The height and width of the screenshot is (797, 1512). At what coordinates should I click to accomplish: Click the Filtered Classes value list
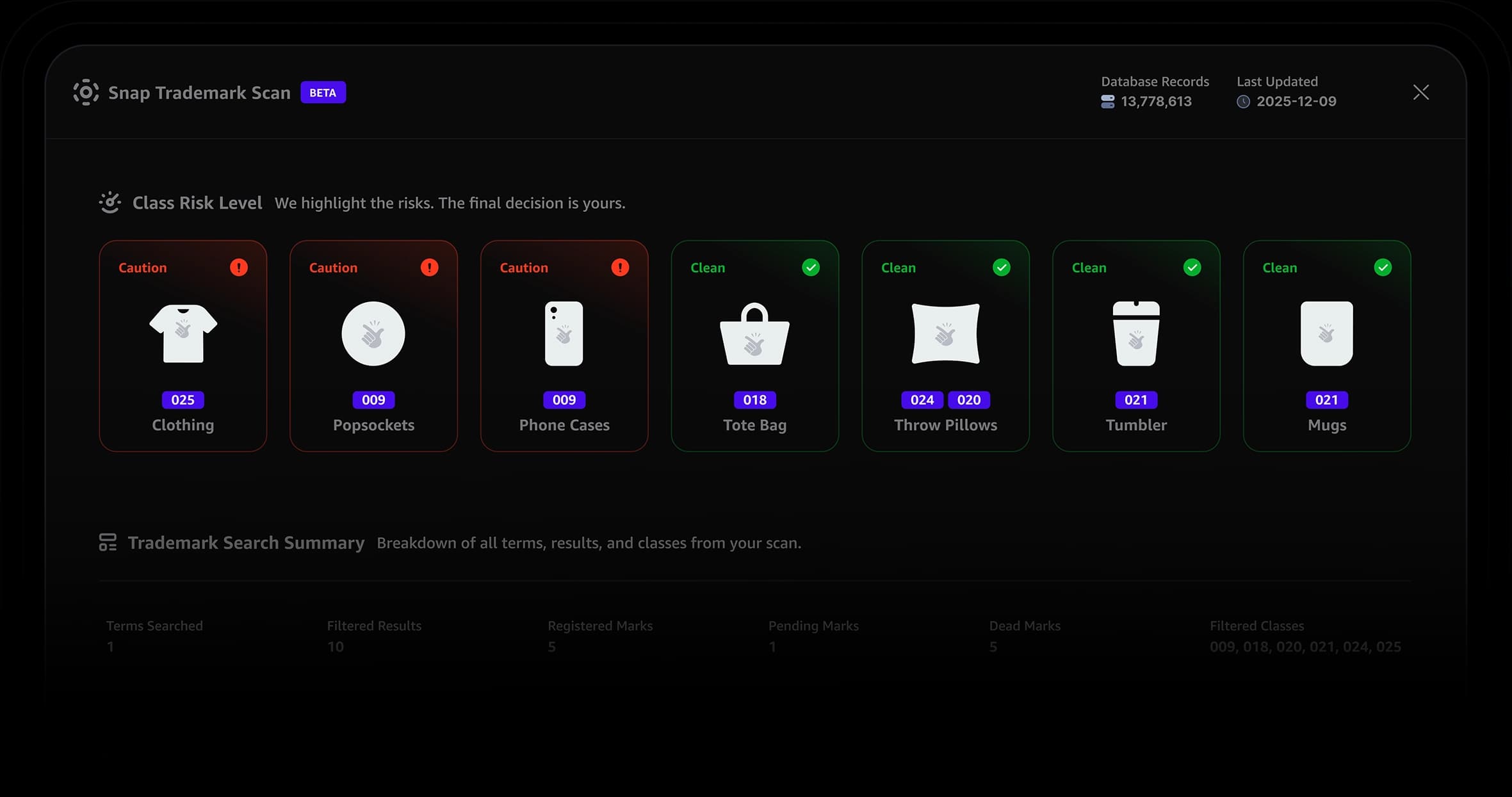(x=1305, y=647)
